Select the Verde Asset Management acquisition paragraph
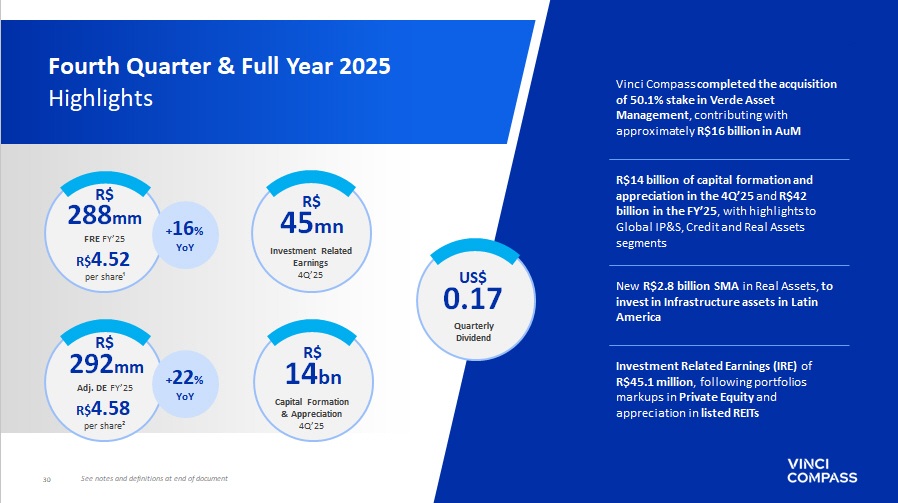The image size is (898, 503). click(726, 108)
